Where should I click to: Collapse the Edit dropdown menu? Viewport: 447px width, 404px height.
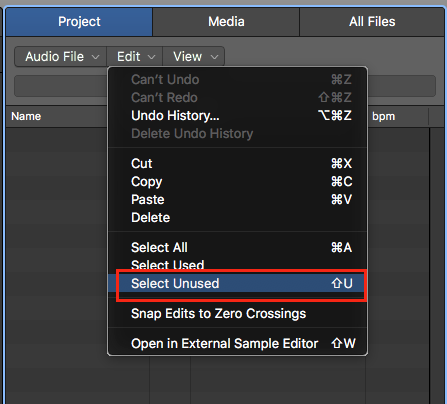coord(135,57)
